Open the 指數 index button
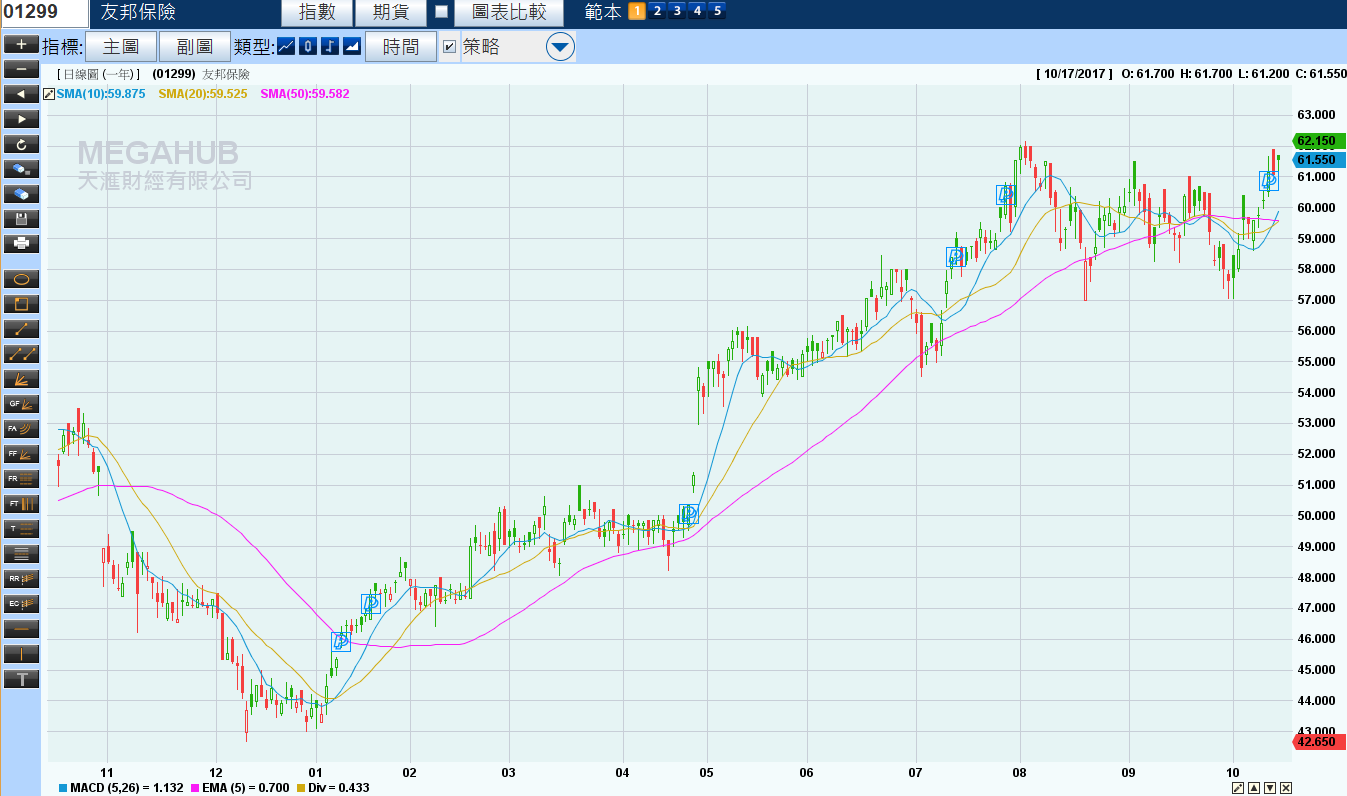Screen dimensions: 1347x796 (316, 12)
